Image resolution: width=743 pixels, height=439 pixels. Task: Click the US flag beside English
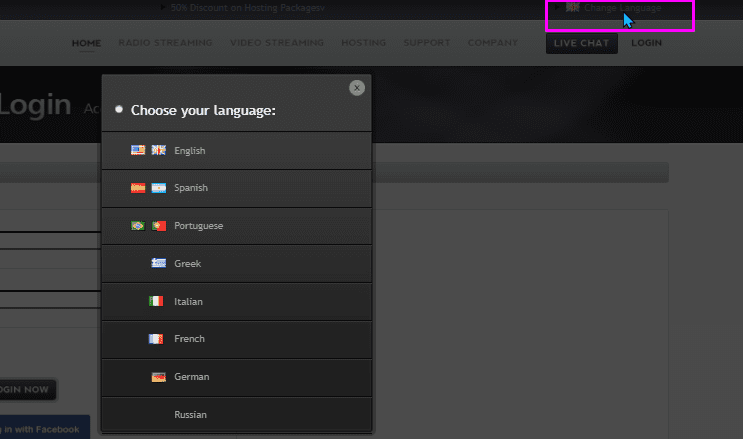tap(138, 151)
